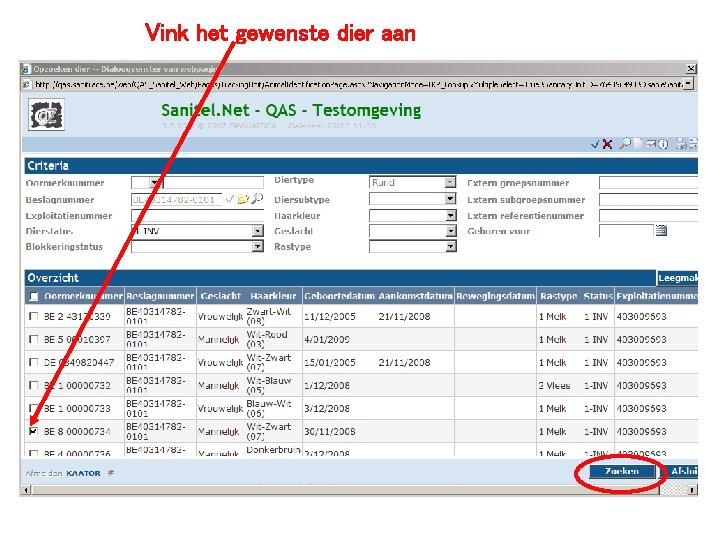
Task: Click the page icon in the address bar
Action: tap(26, 84)
